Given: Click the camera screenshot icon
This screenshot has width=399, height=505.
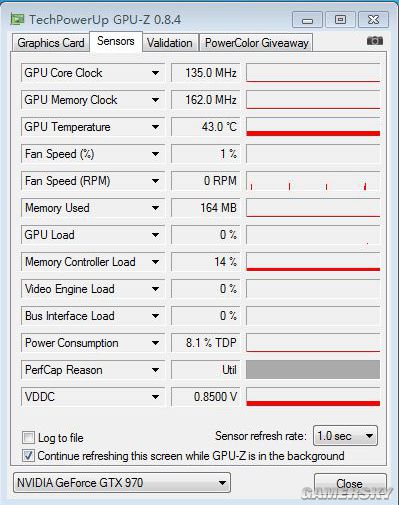Looking at the screenshot, I should pos(375,41).
